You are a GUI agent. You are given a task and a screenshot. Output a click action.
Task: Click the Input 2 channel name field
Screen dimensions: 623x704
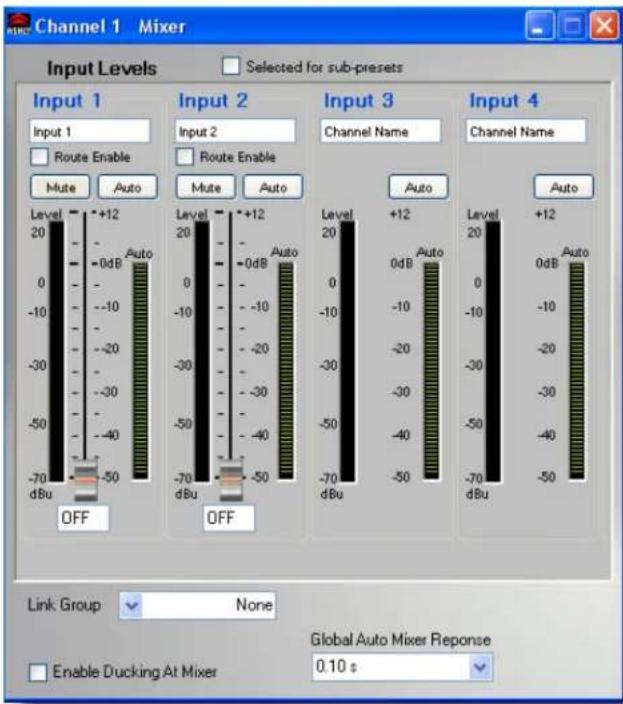tap(235, 131)
